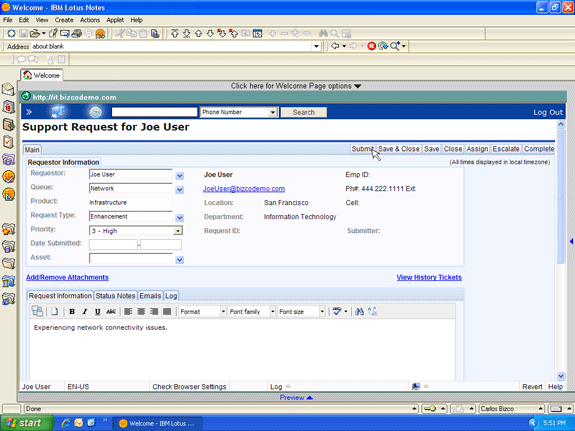Click the Underline formatting icon

click(98, 312)
